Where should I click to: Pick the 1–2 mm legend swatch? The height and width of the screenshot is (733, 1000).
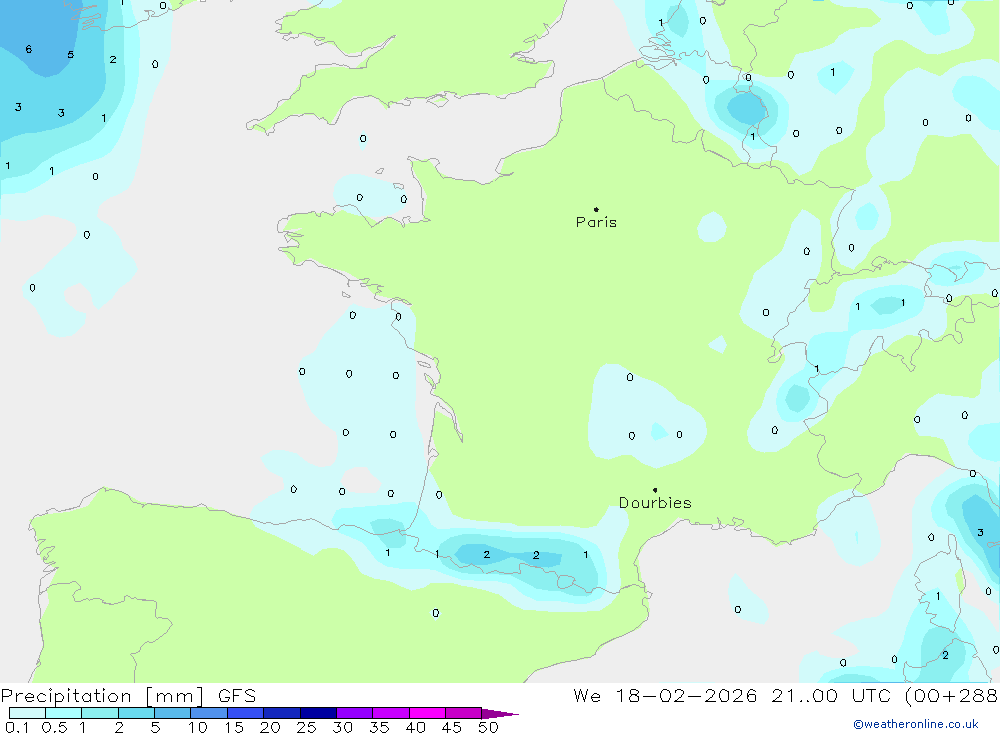click(100, 713)
